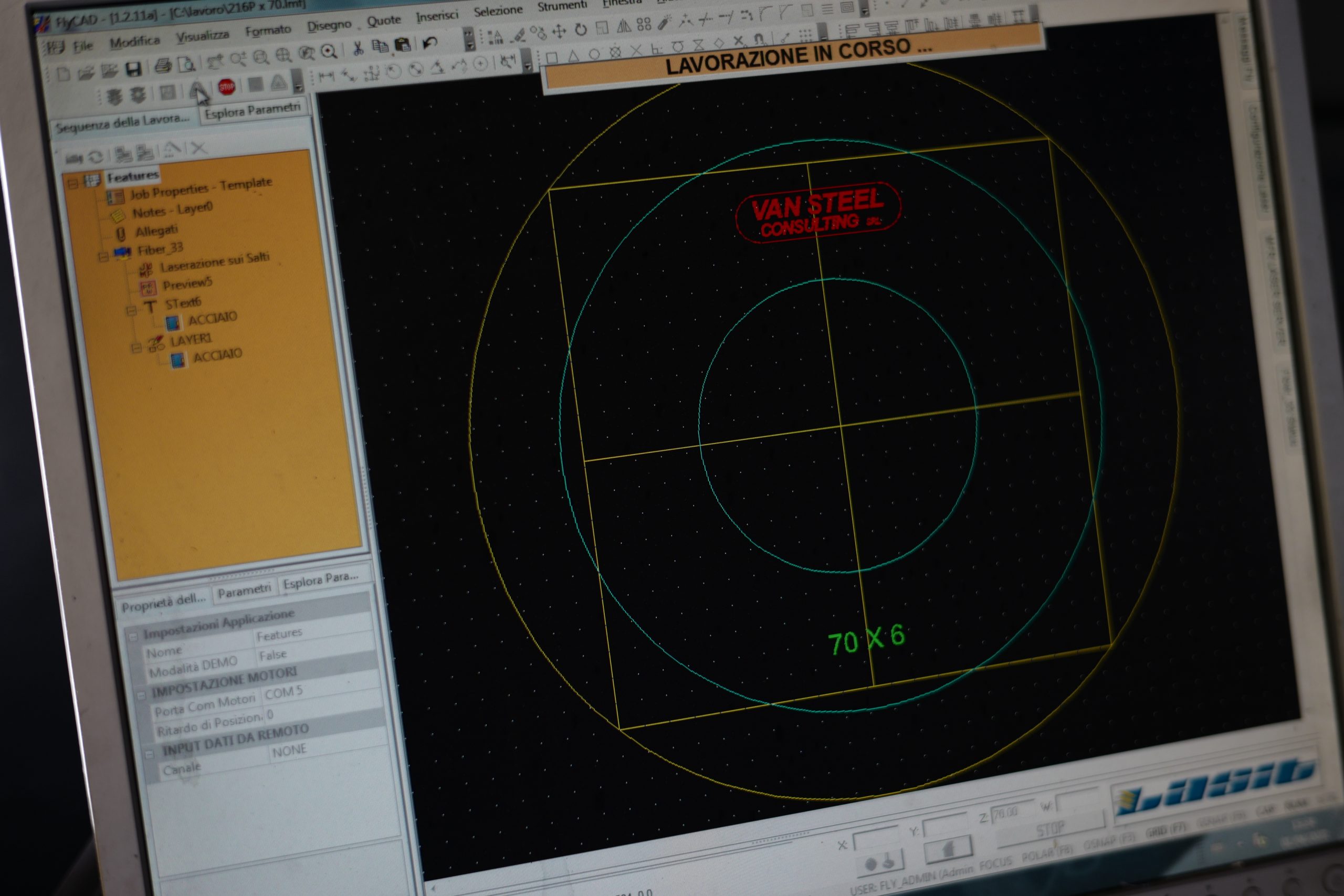Click the delete X icon in sequence panel

click(x=198, y=149)
